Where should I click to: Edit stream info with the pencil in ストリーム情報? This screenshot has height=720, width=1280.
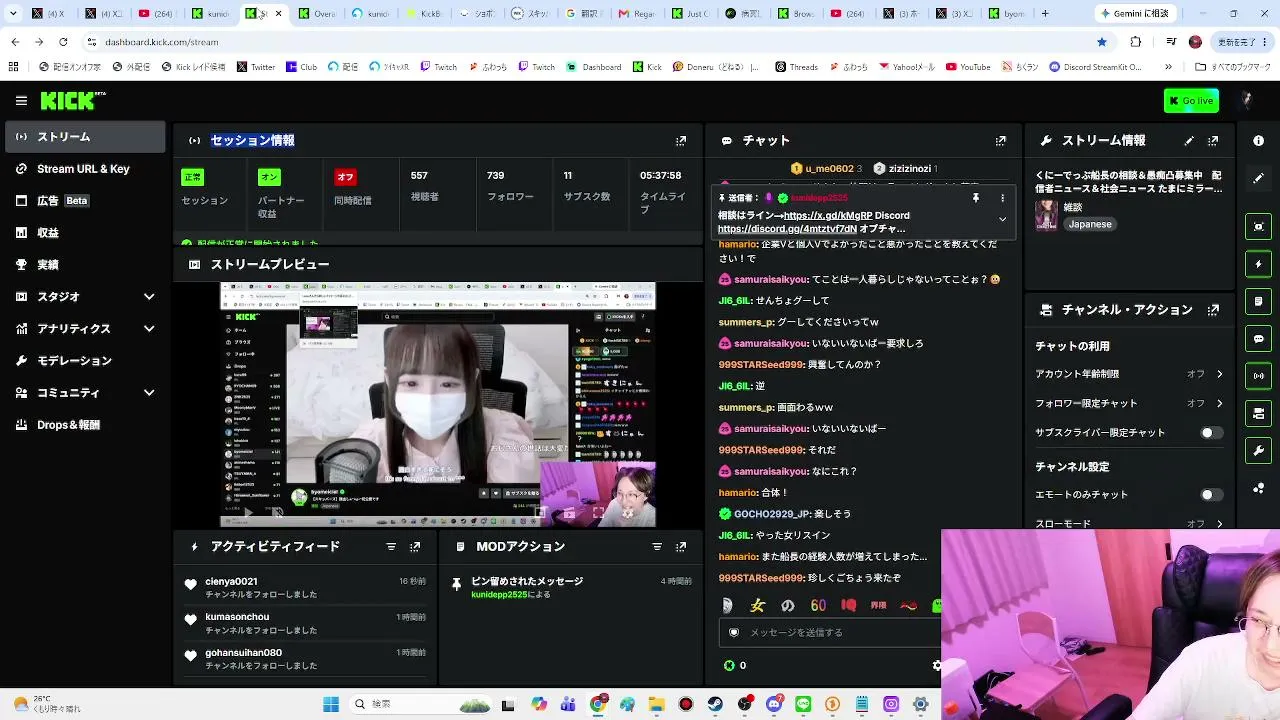pos(1189,141)
